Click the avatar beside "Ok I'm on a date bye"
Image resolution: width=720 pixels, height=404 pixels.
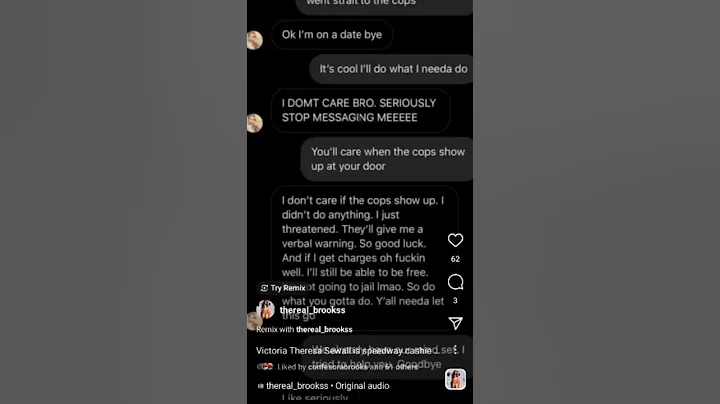point(255,40)
